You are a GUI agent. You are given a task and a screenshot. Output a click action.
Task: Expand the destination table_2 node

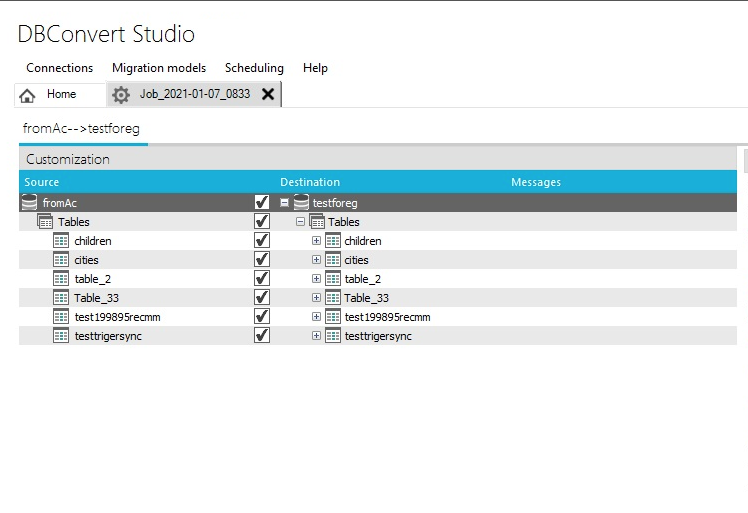(316, 279)
